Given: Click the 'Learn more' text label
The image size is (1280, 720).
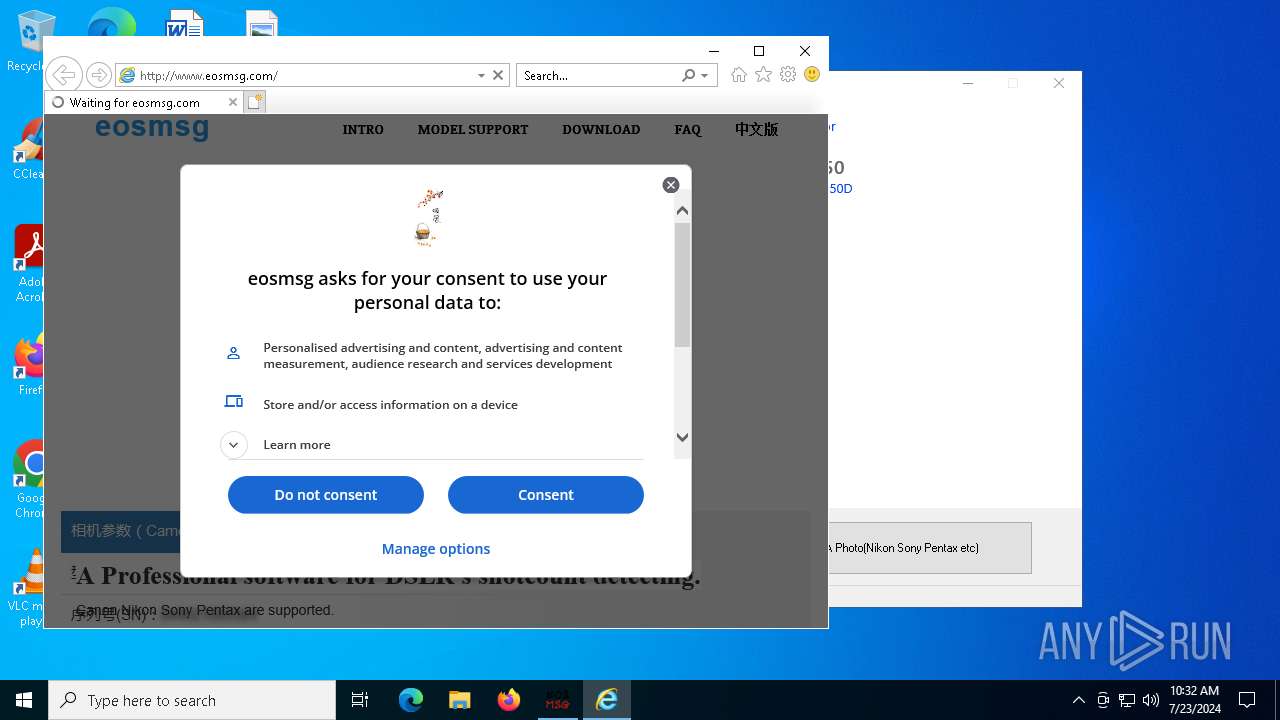Looking at the screenshot, I should tap(297, 445).
